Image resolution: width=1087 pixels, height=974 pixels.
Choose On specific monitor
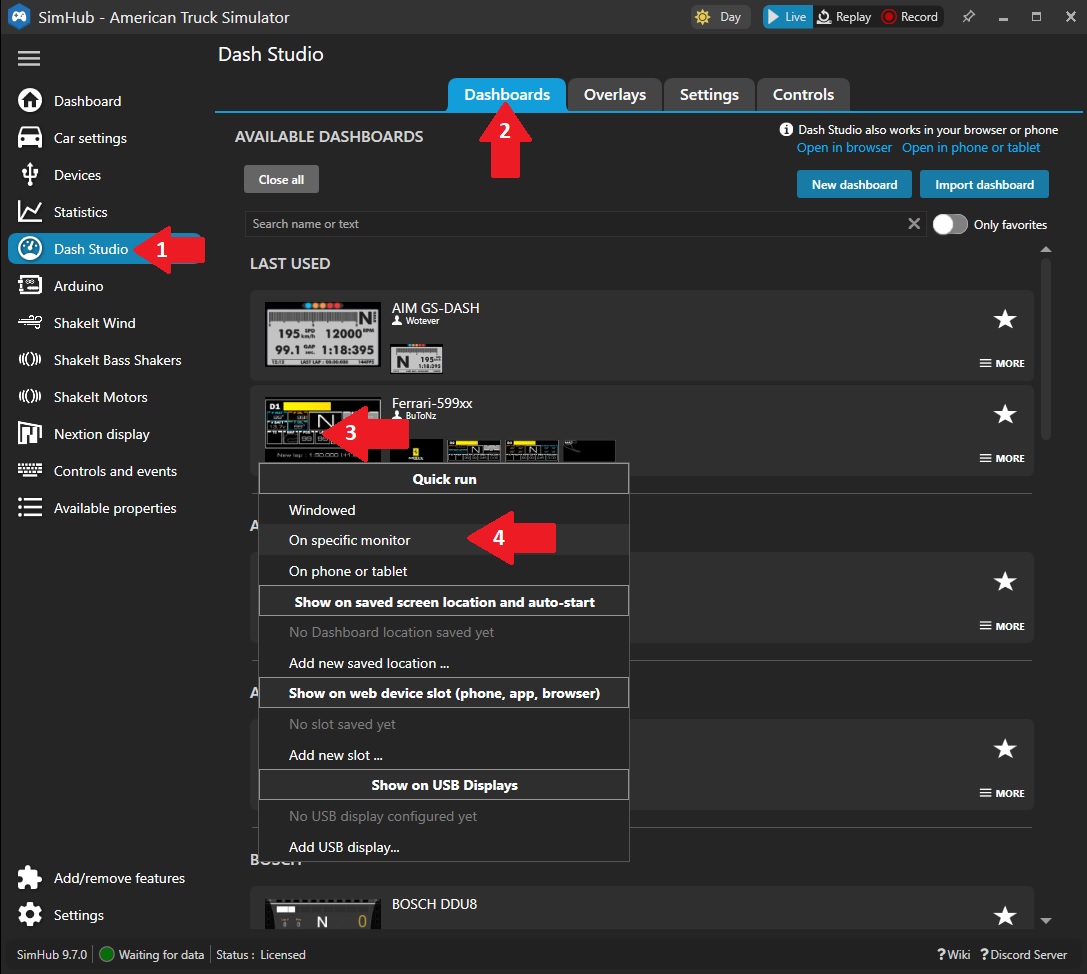[x=444, y=540]
